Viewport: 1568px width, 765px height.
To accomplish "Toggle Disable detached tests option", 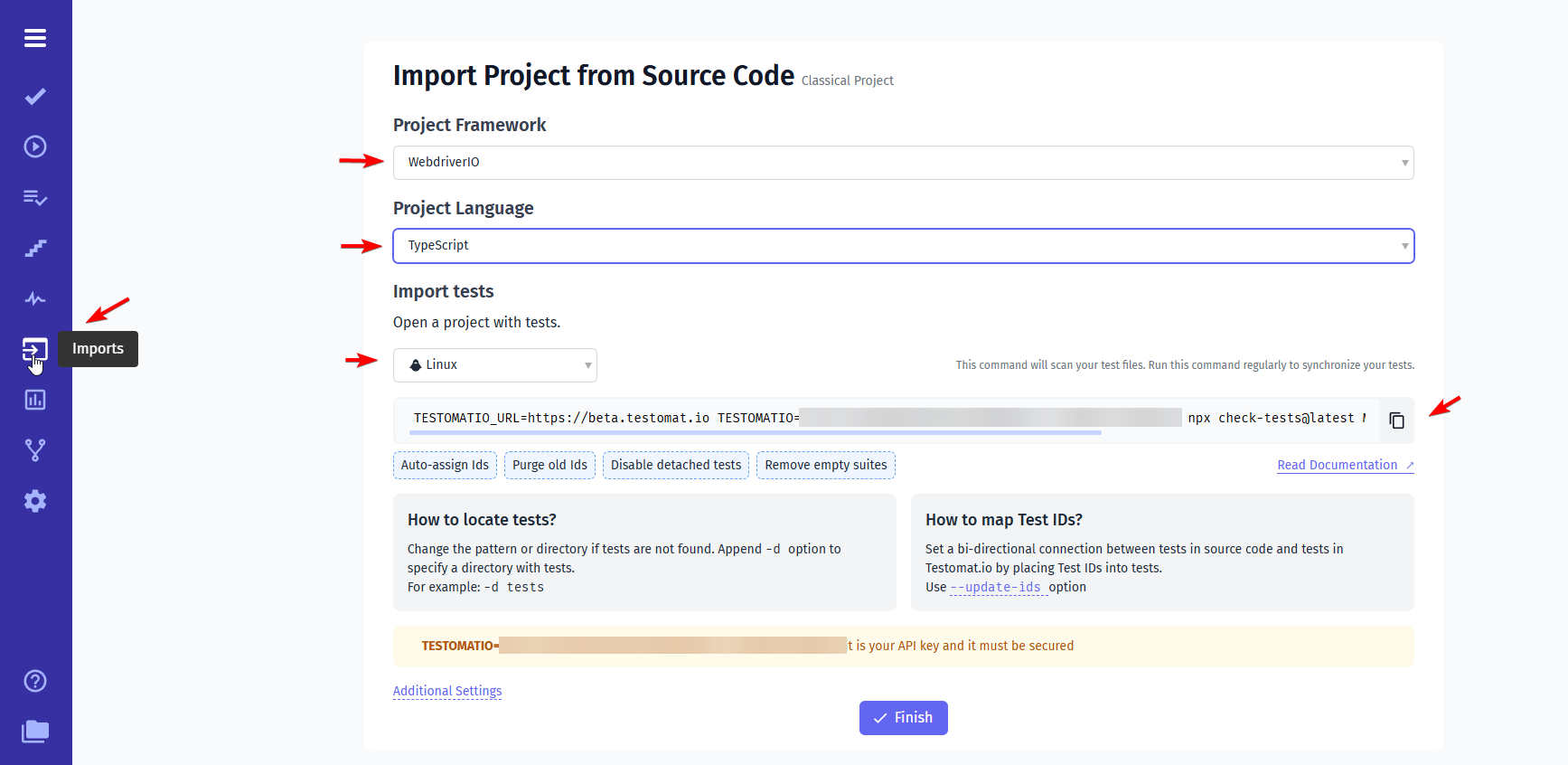I will click(x=676, y=465).
